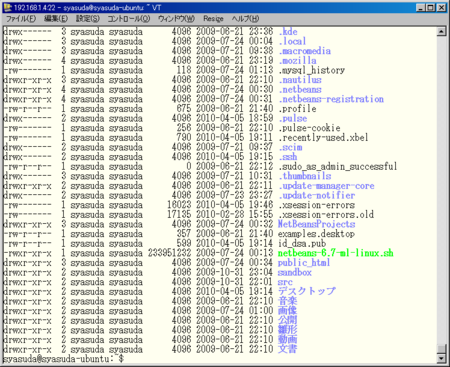Click the .pulse-cookie file name
Viewport: 450px width, 367px height.
pyautogui.click(x=309, y=128)
